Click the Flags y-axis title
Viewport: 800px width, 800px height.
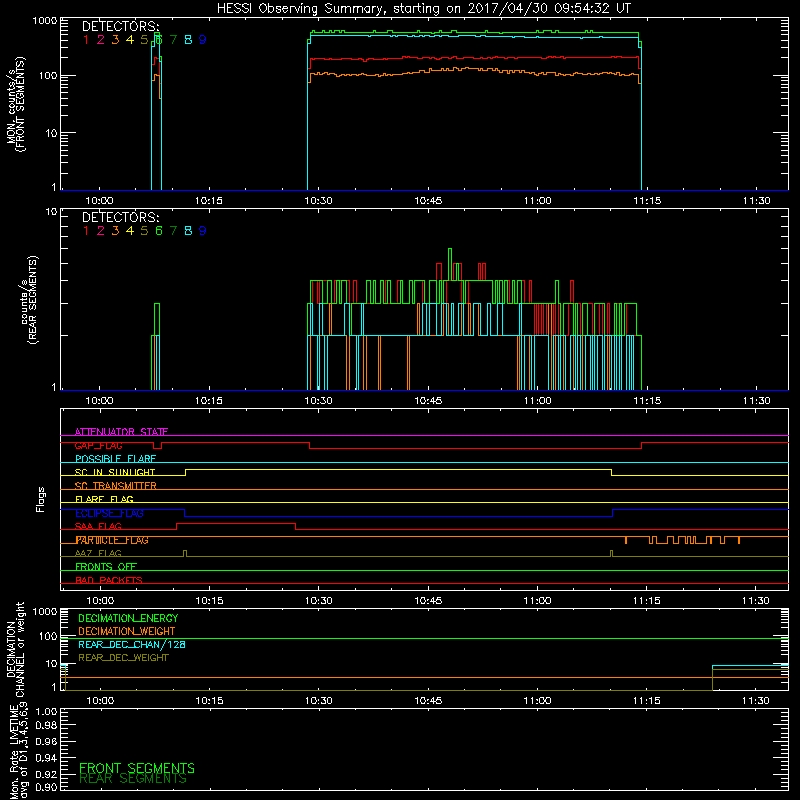tap(41, 499)
